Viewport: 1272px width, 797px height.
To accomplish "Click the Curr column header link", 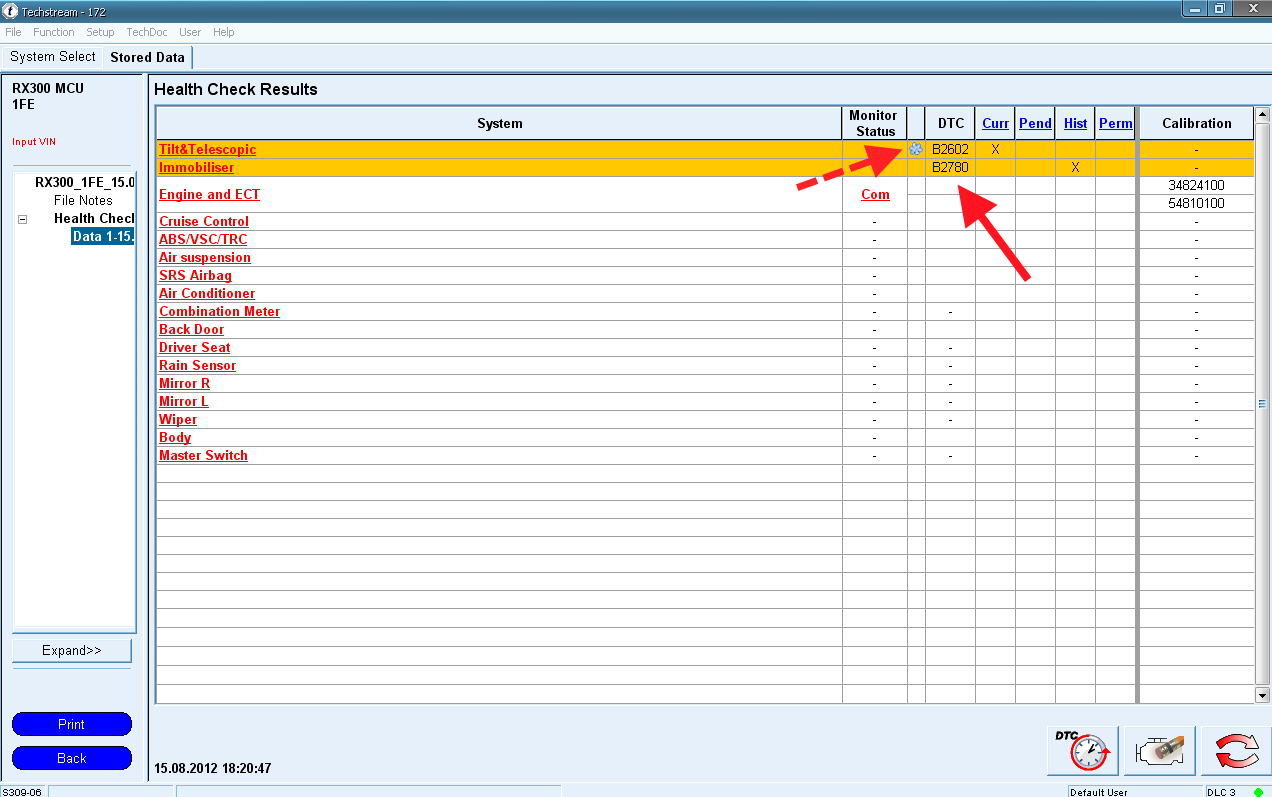I will click(x=995, y=124).
